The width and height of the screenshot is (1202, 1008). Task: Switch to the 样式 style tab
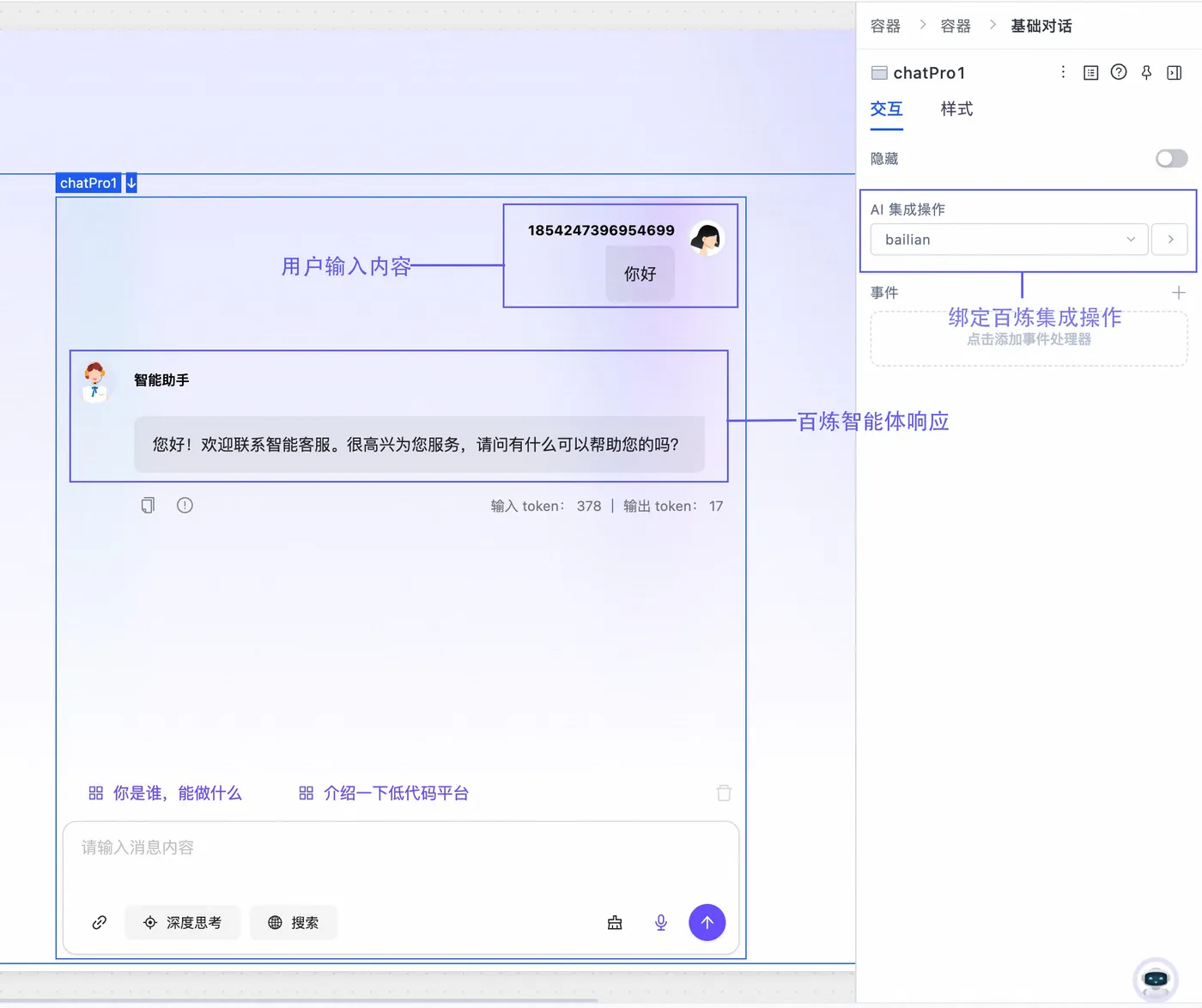[956, 109]
